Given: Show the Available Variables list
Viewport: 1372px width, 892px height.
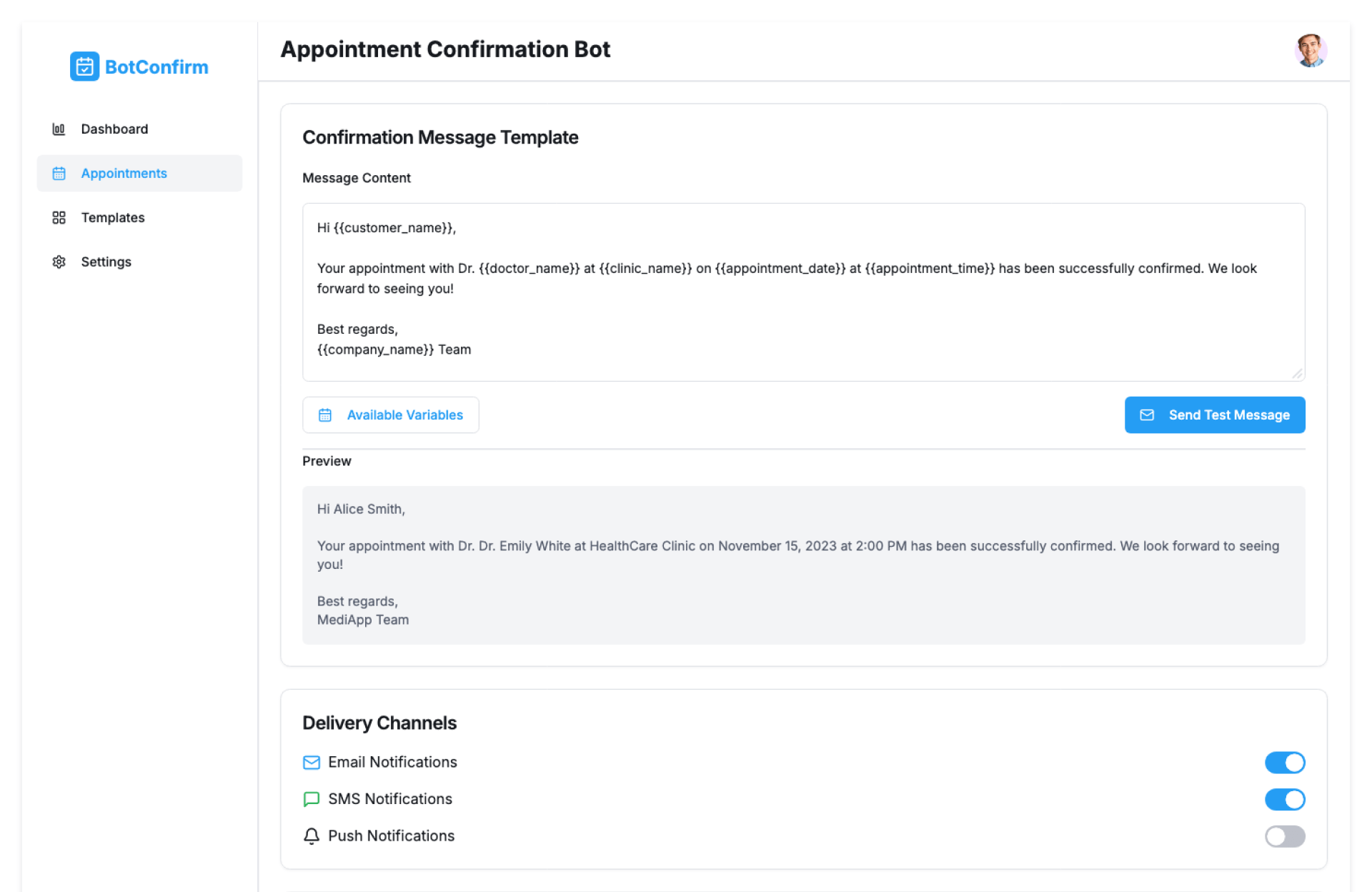Looking at the screenshot, I should [x=390, y=415].
